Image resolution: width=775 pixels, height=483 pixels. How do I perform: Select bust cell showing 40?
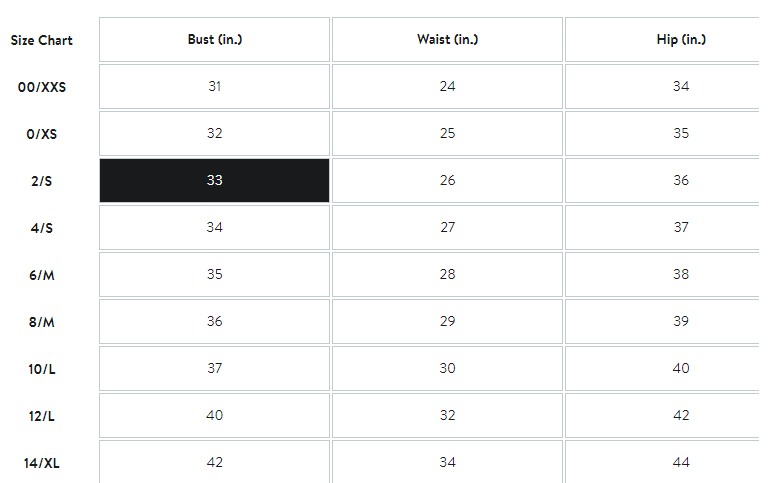(214, 416)
